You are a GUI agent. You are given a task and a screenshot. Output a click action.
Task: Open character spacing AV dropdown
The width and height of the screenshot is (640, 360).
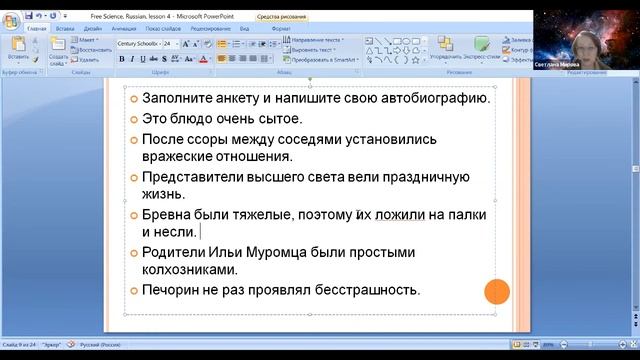[176, 59]
